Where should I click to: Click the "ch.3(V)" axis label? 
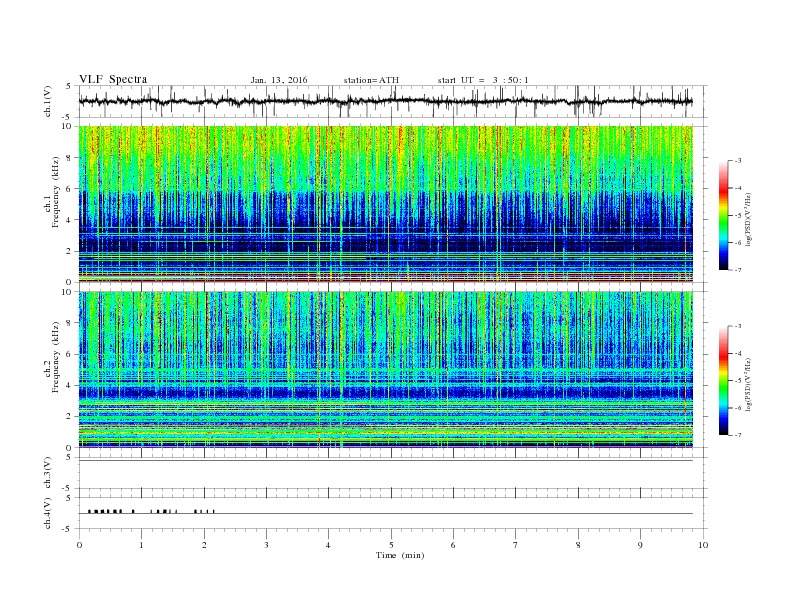pos(48,473)
